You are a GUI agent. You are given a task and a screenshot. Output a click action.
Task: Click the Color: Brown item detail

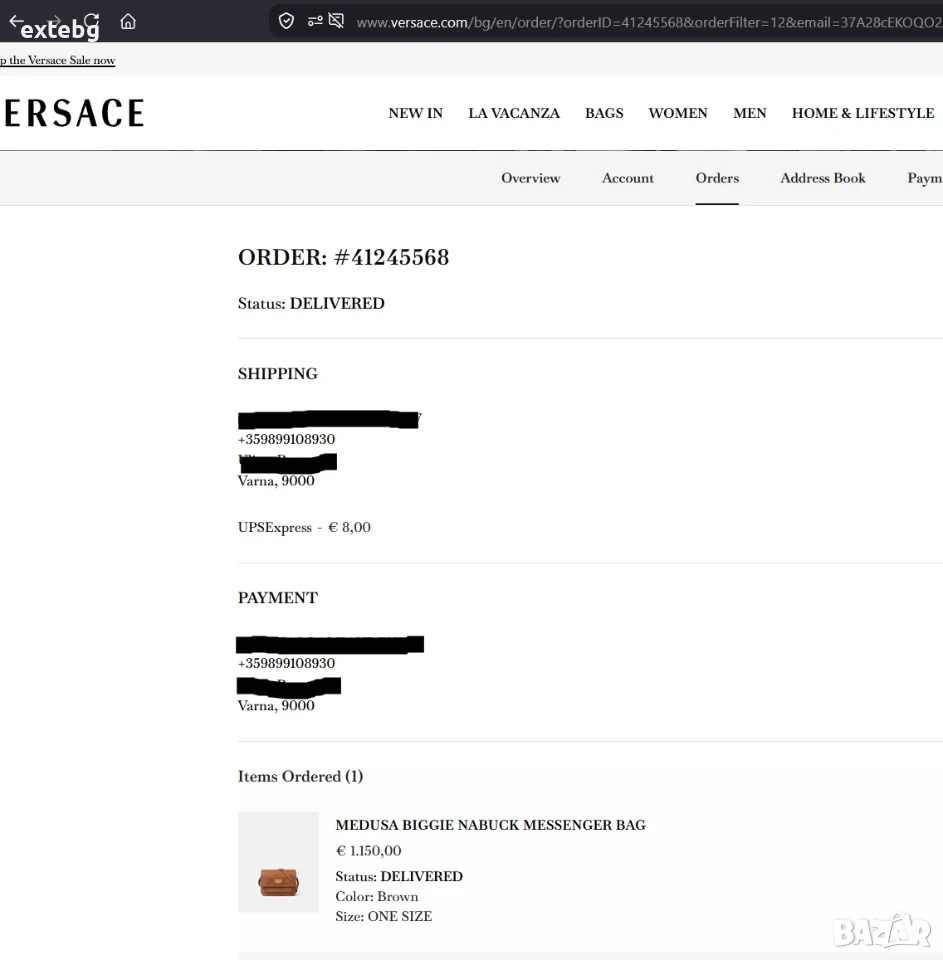tap(377, 897)
